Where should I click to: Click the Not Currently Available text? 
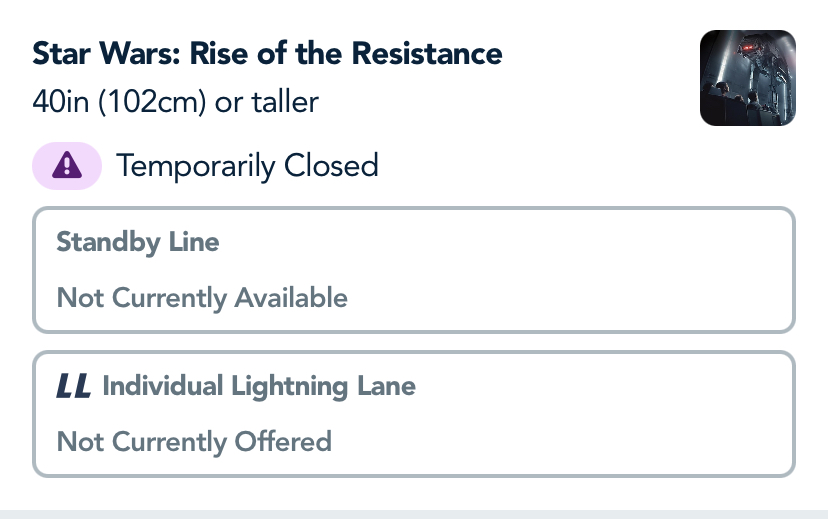coord(202,297)
